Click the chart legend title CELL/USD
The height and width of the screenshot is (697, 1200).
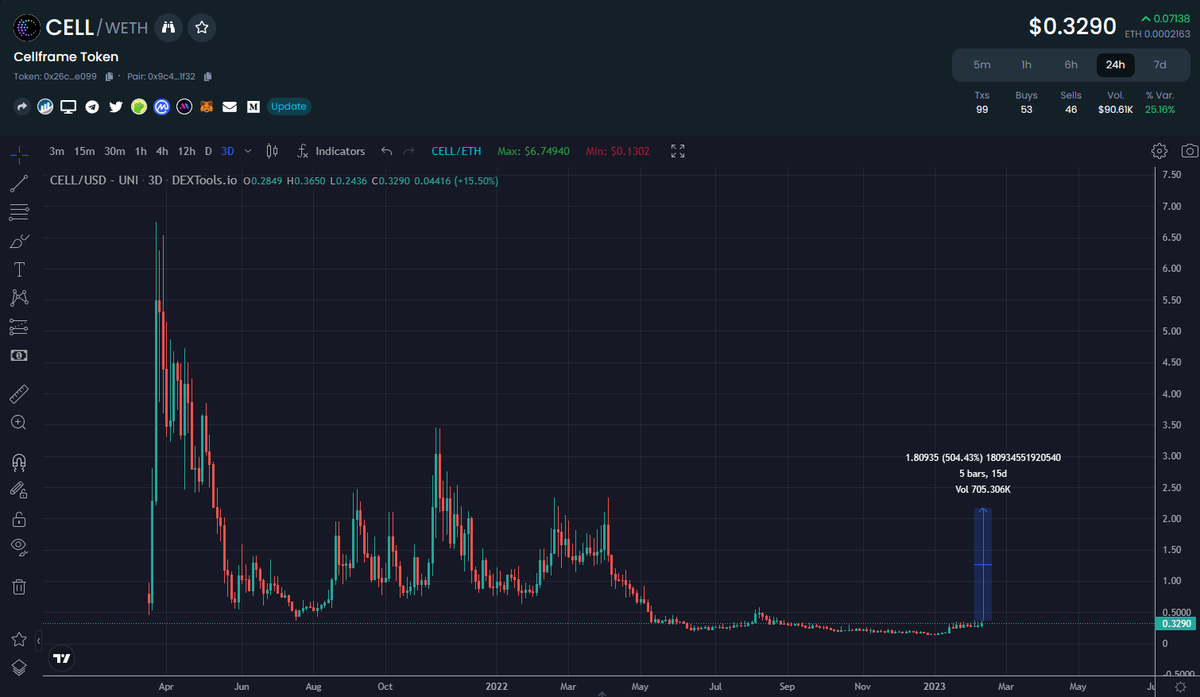click(x=143, y=181)
